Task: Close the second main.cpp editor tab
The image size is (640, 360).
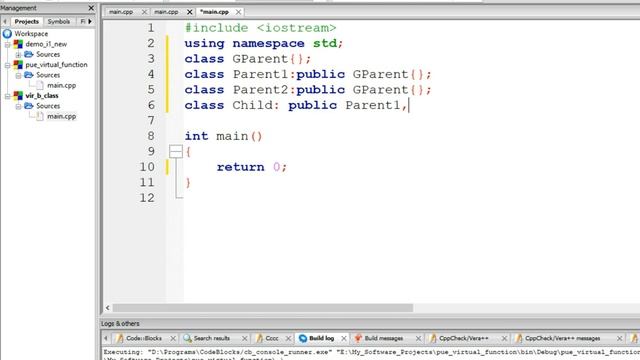Action: click(189, 12)
